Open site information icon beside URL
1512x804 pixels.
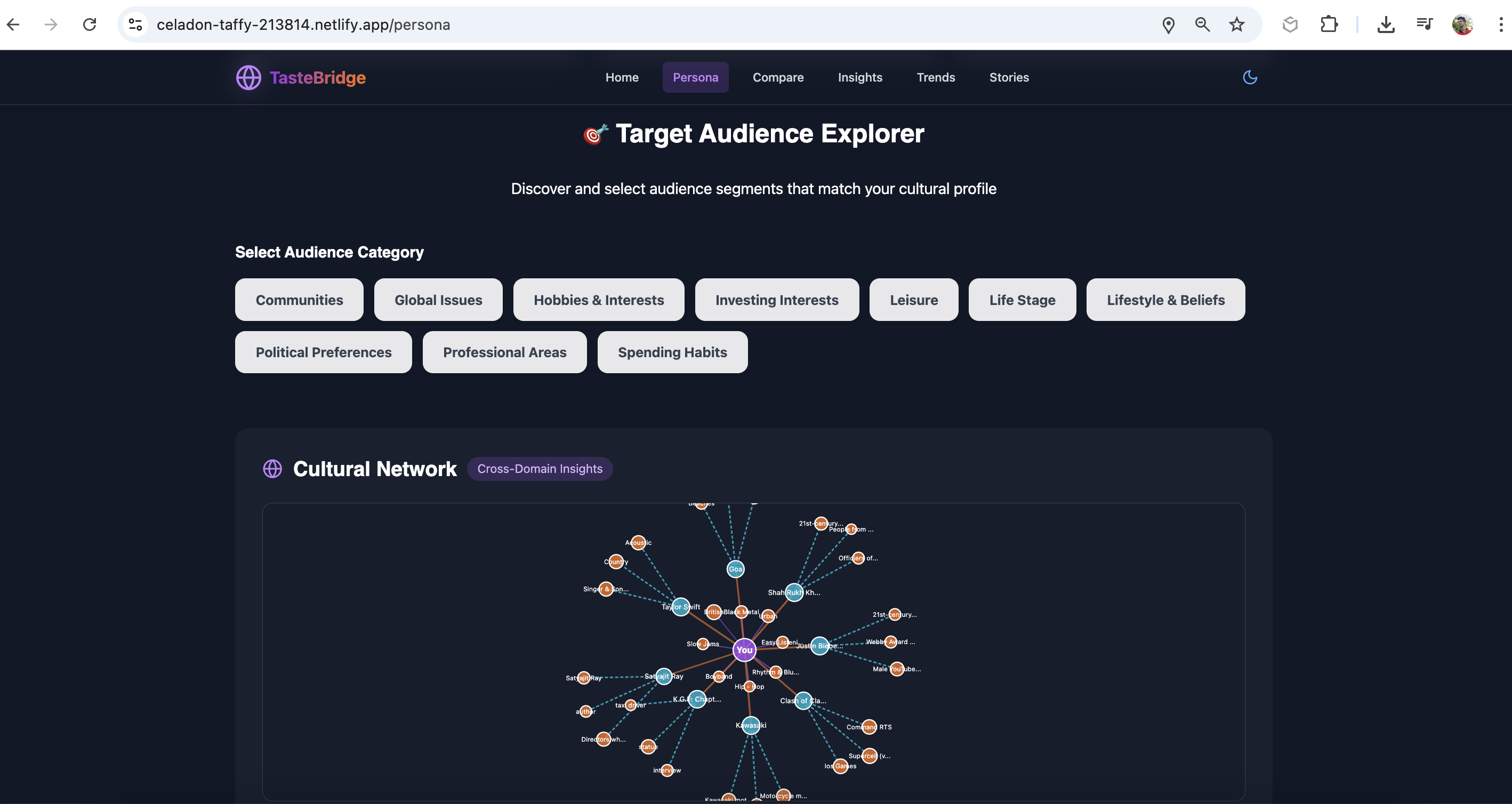pos(135,25)
